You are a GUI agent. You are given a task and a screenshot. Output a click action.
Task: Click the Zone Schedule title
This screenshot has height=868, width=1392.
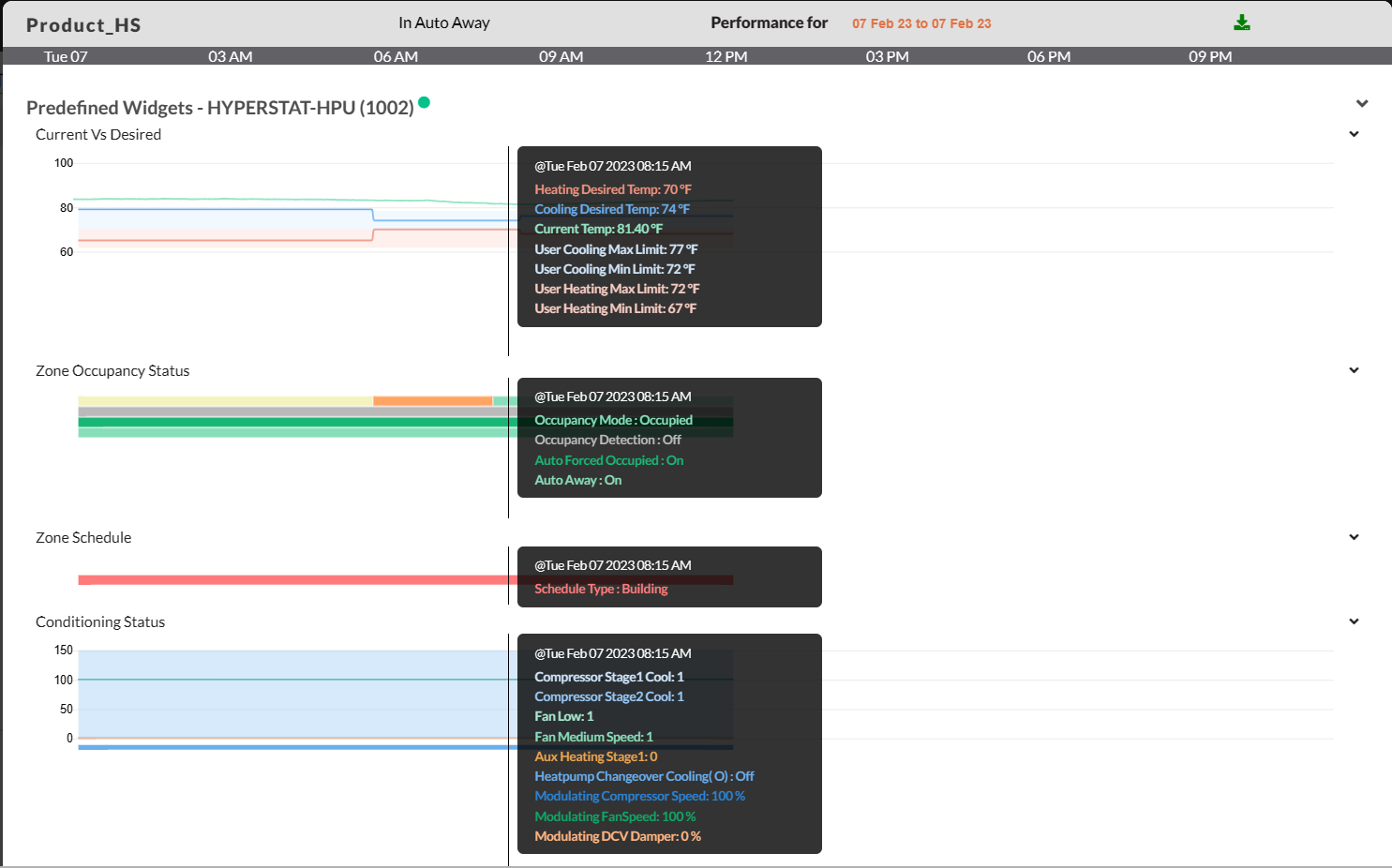83,537
